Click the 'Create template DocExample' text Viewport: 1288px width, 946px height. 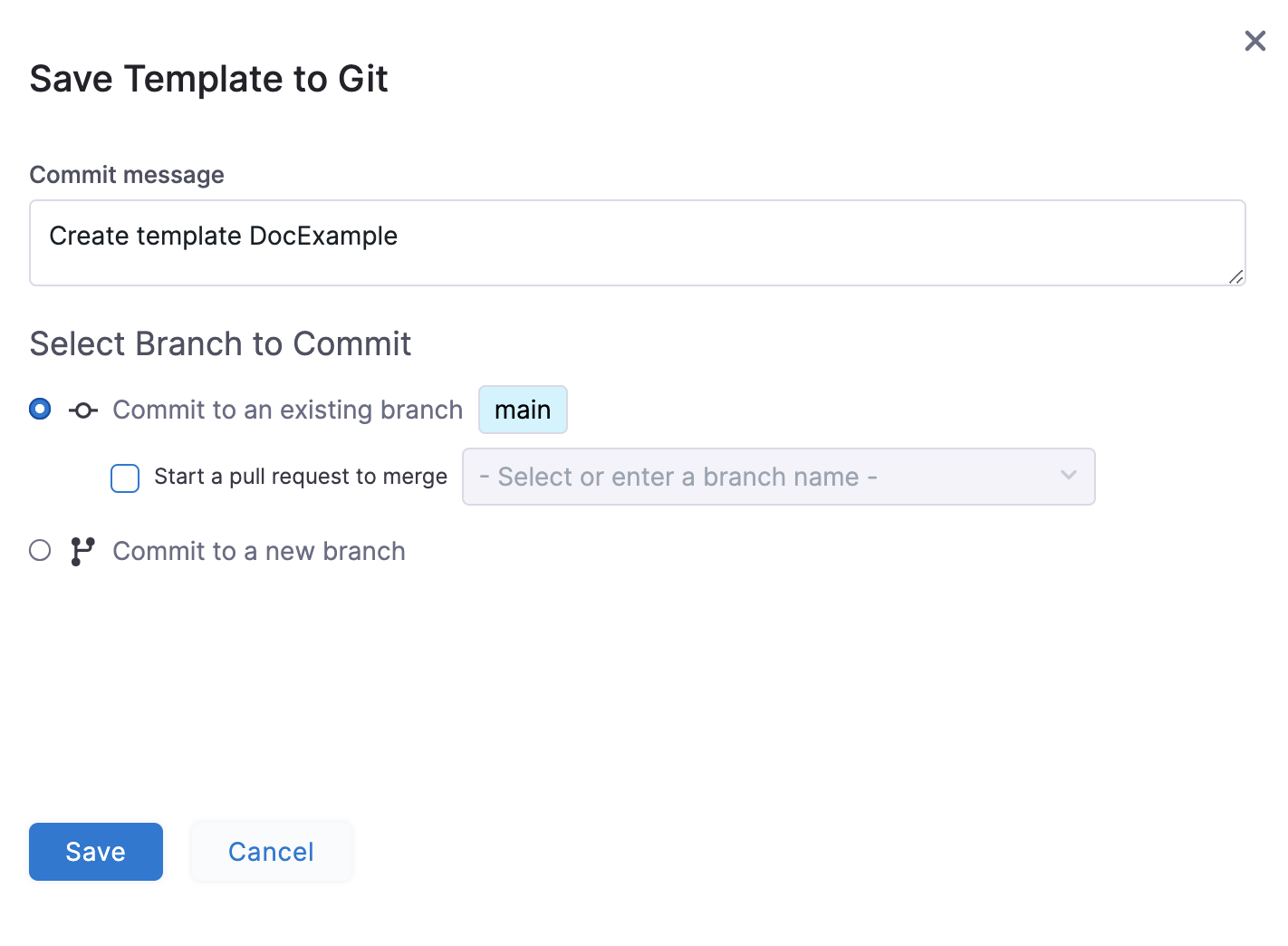point(223,236)
